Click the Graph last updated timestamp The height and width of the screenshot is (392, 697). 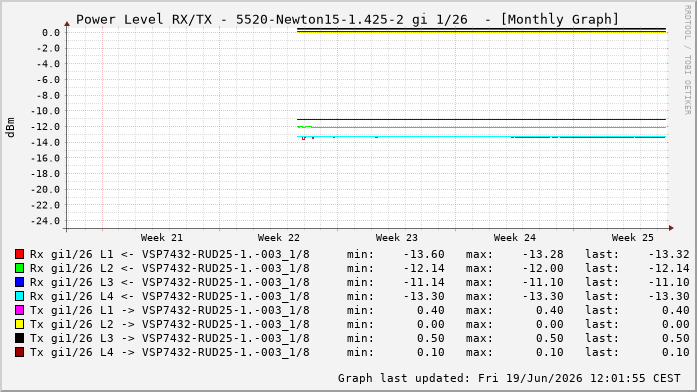(x=509, y=378)
